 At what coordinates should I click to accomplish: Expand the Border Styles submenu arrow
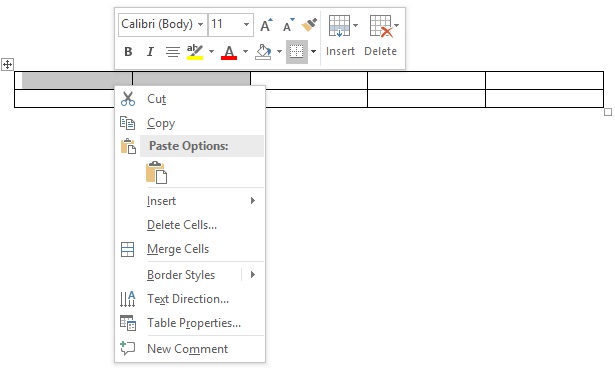(x=253, y=275)
